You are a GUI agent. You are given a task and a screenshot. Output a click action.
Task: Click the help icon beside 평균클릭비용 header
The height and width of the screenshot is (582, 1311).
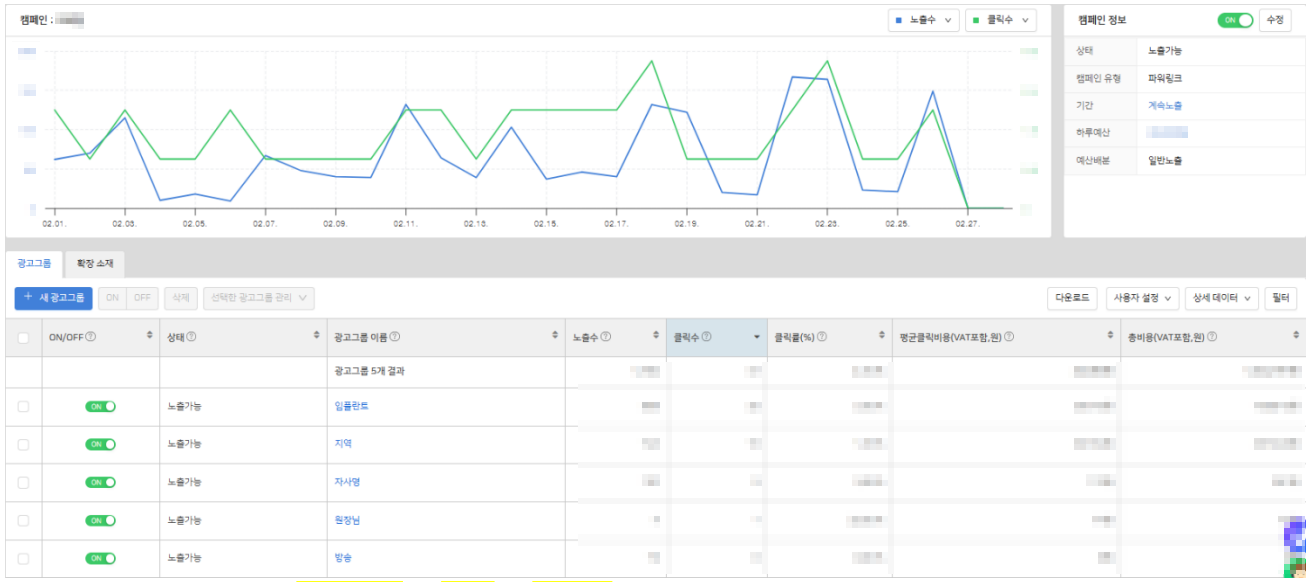(x=1008, y=337)
